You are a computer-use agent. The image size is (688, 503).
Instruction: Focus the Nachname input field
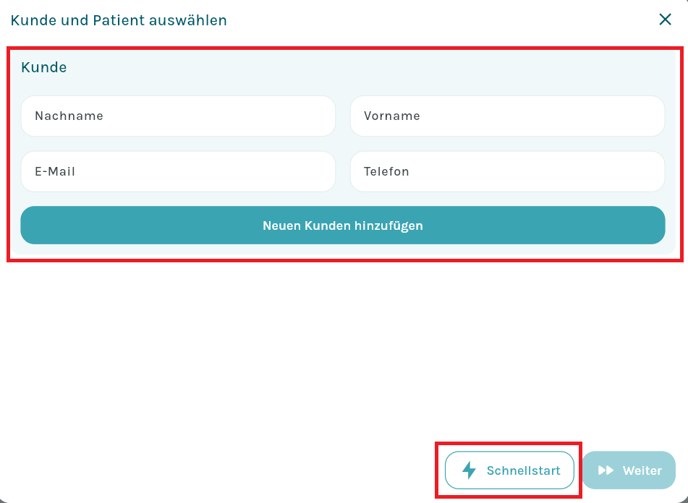178,116
